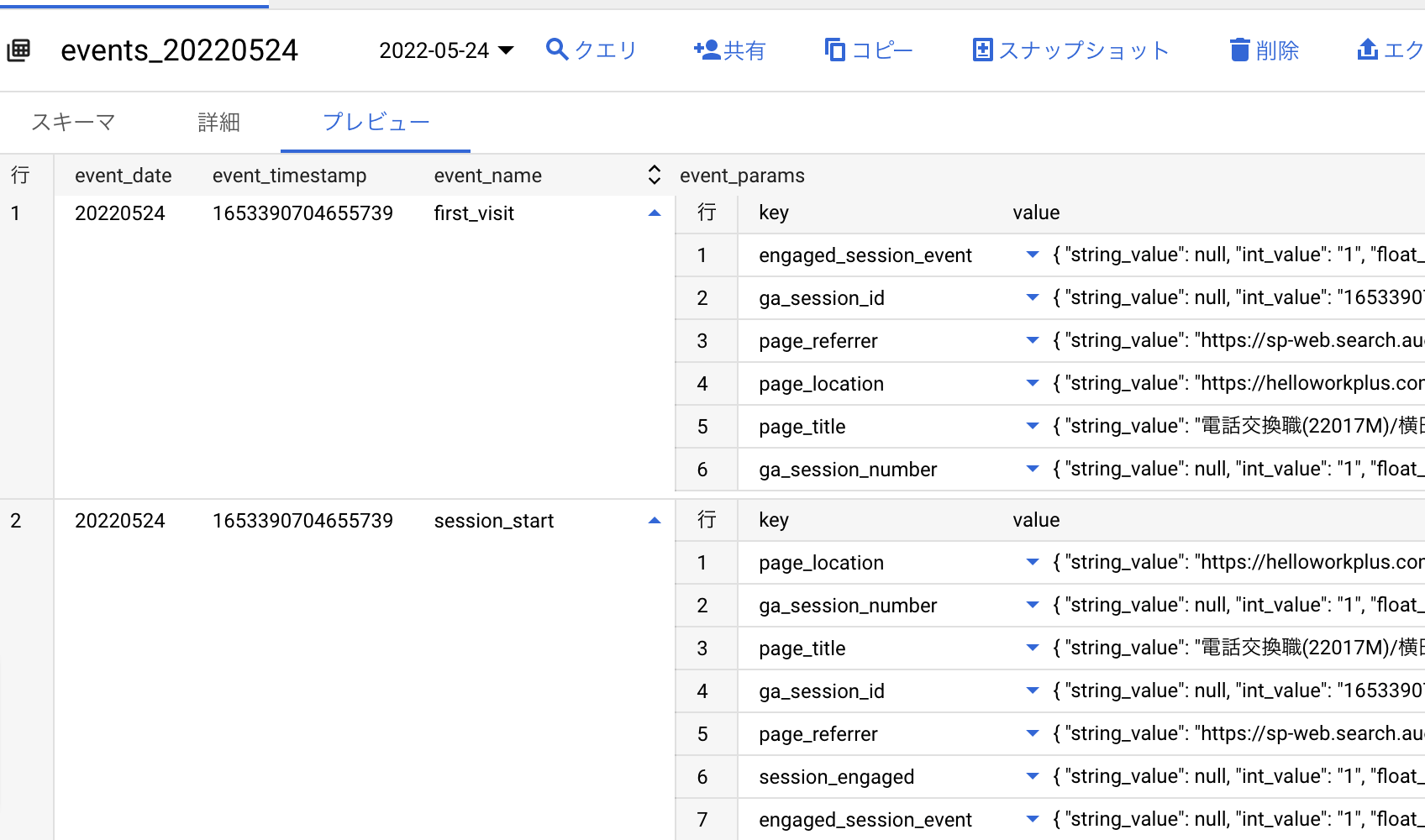Click the copy icon in toolbar

(834, 50)
